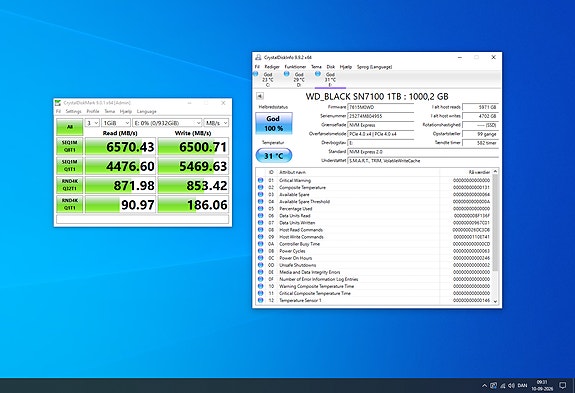Click the taskbar clock showing 09:31
Screen dimensions: 575x393
(x=542, y=385)
